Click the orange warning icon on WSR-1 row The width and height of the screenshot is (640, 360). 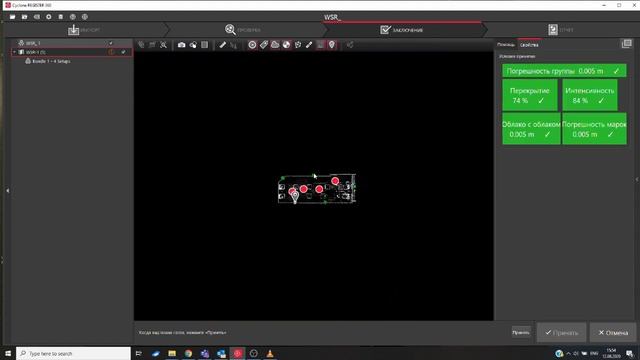pyautogui.click(x=111, y=52)
